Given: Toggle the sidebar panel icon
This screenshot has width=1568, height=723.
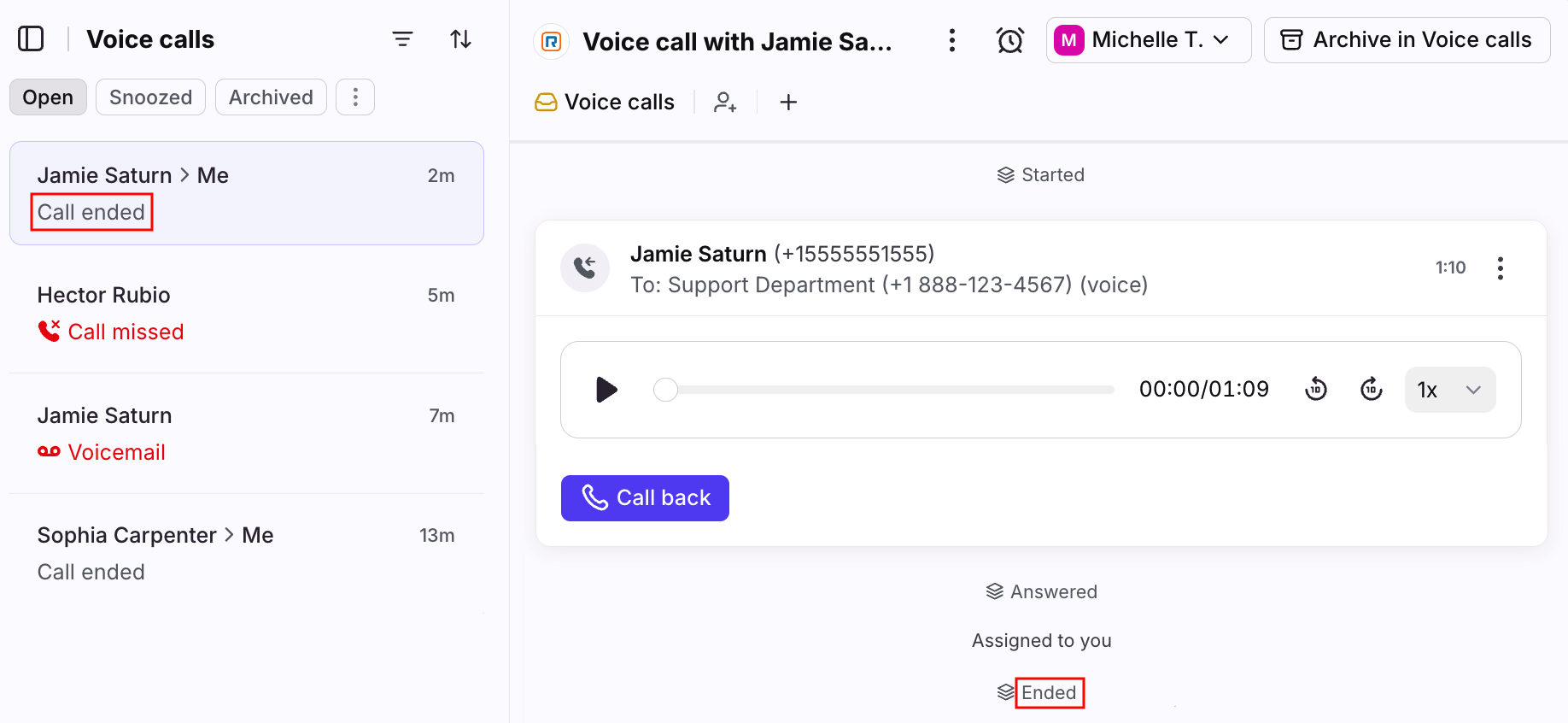Looking at the screenshot, I should (x=31, y=39).
